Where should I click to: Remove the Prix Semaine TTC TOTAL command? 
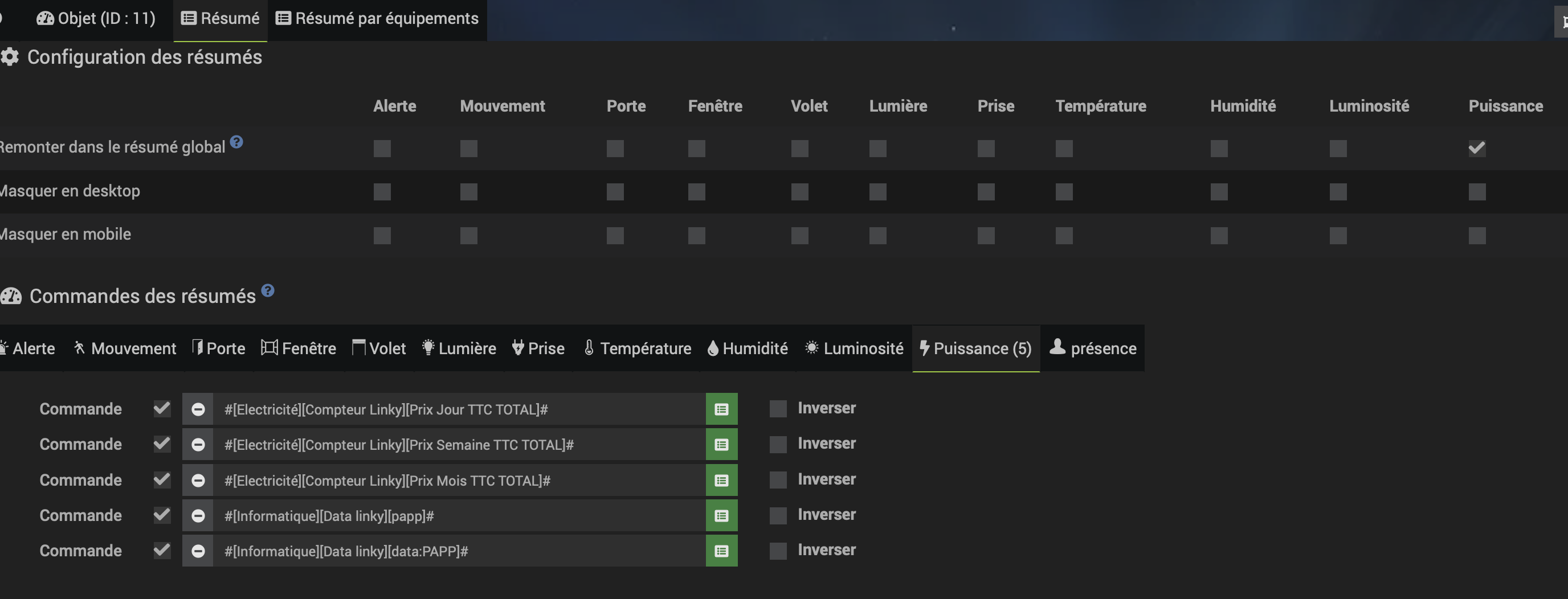[198, 445]
